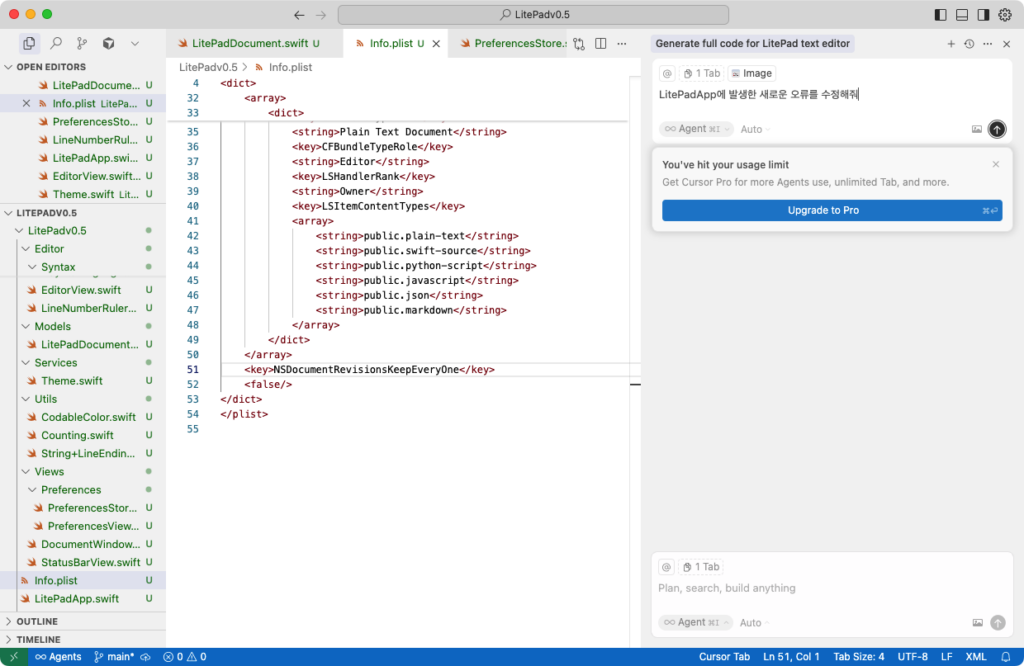The width and height of the screenshot is (1024, 666).
Task: Click the LitePadv0.5 command center search bar
Action: (x=533, y=14)
